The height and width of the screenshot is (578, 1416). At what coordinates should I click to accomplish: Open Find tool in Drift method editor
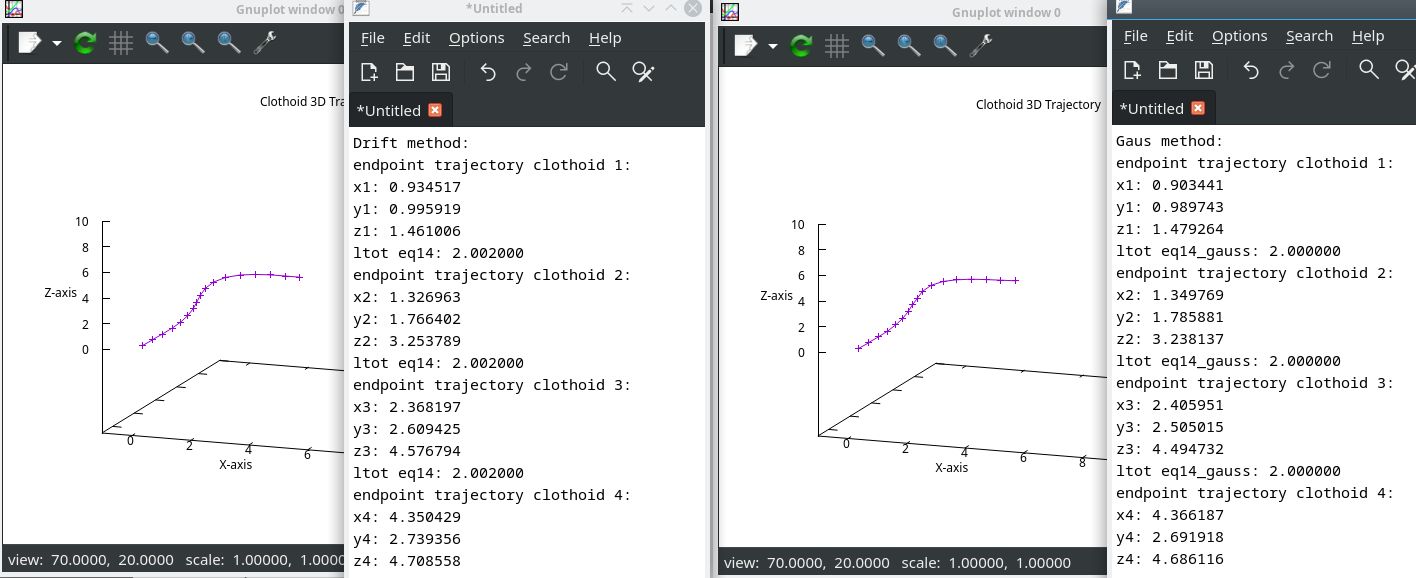[606, 71]
